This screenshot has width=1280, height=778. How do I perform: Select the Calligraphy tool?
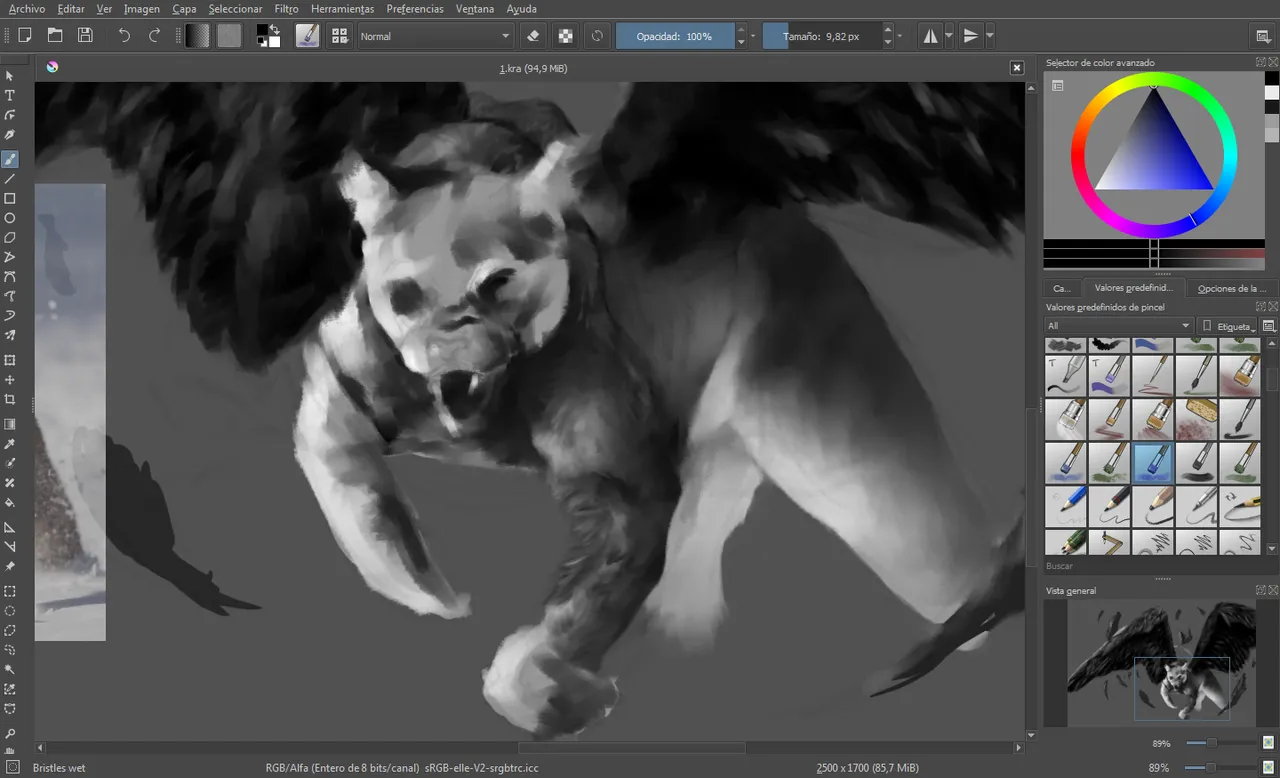point(10,135)
